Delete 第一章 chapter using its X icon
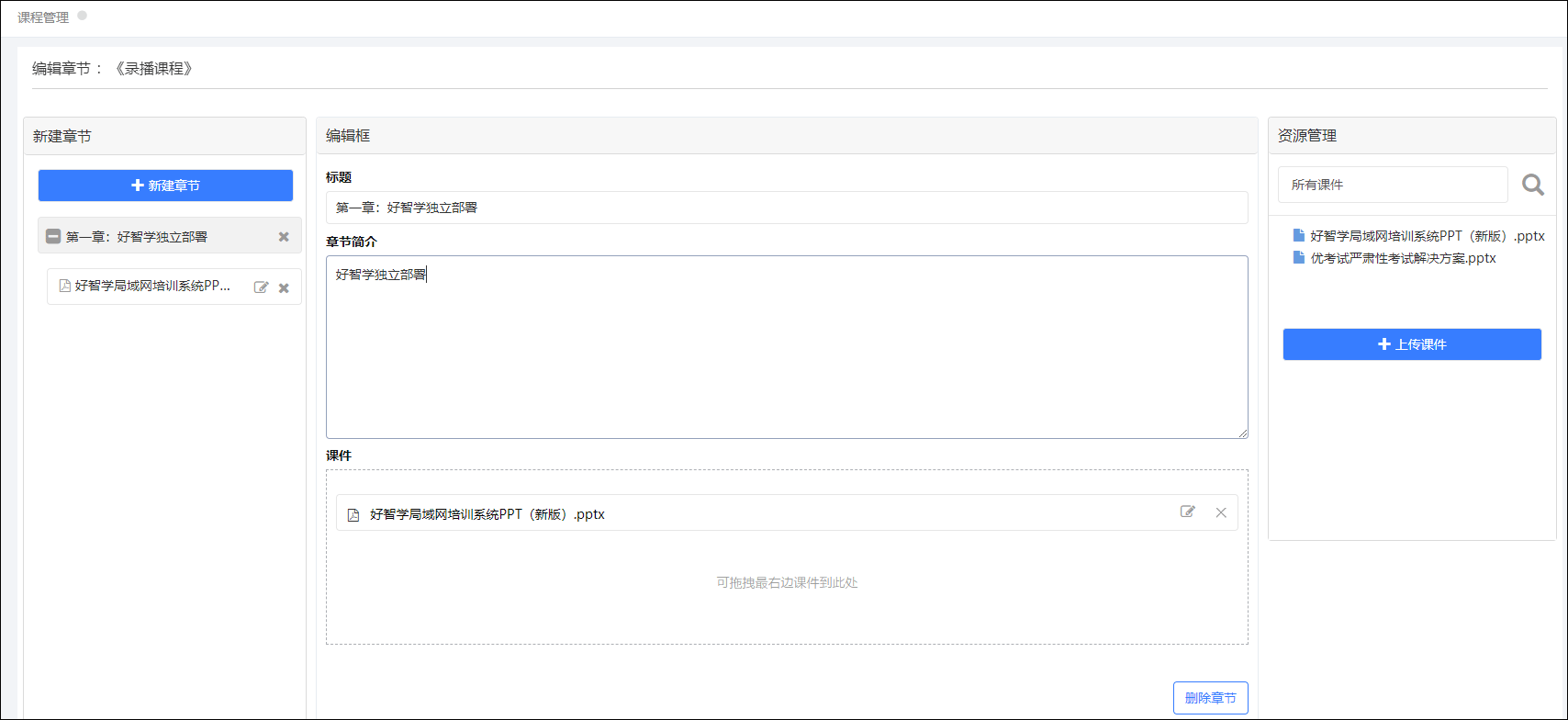The height and width of the screenshot is (720, 1568). [284, 237]
